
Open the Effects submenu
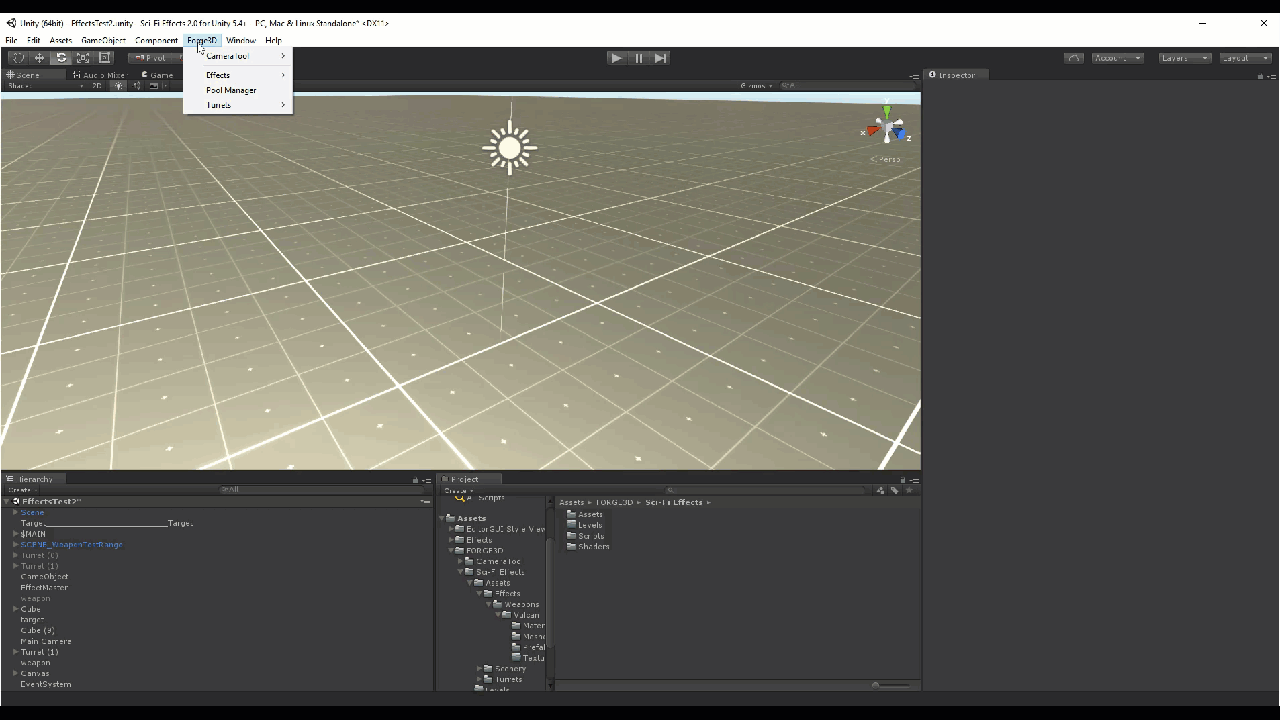click(238, 75)
